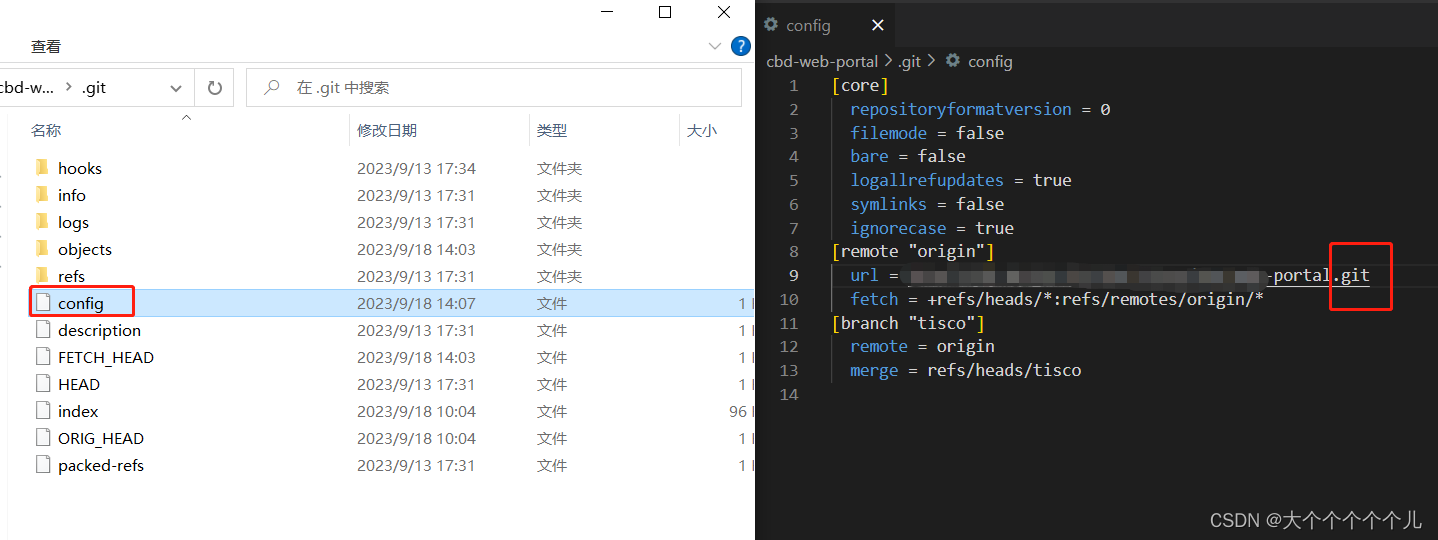The image size is (1438, 540).
Task: Sort by the 大小 column header
Action: pos(701,130)
